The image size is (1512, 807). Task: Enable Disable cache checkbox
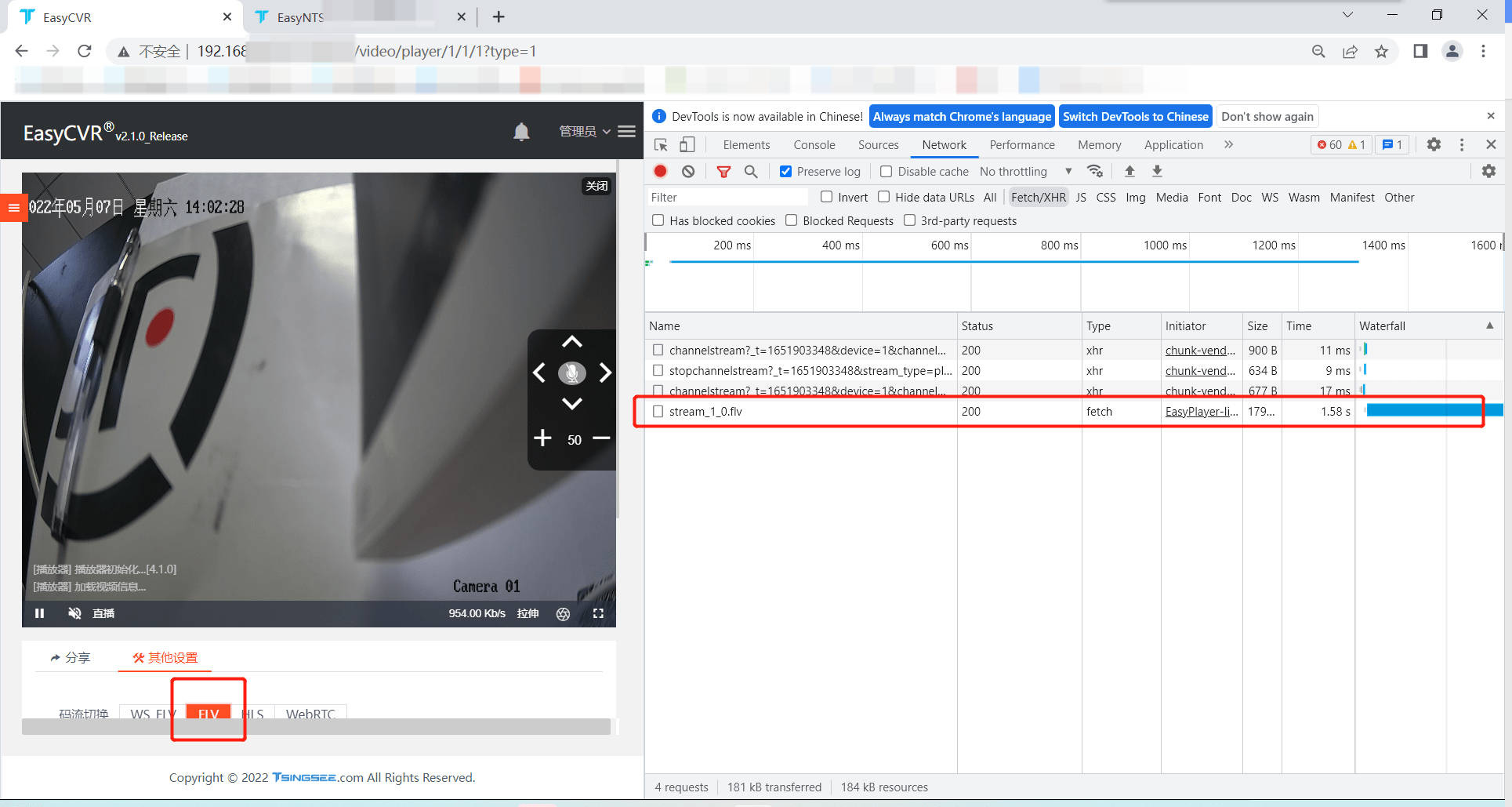pyautogui.click(x=887, y=171)
